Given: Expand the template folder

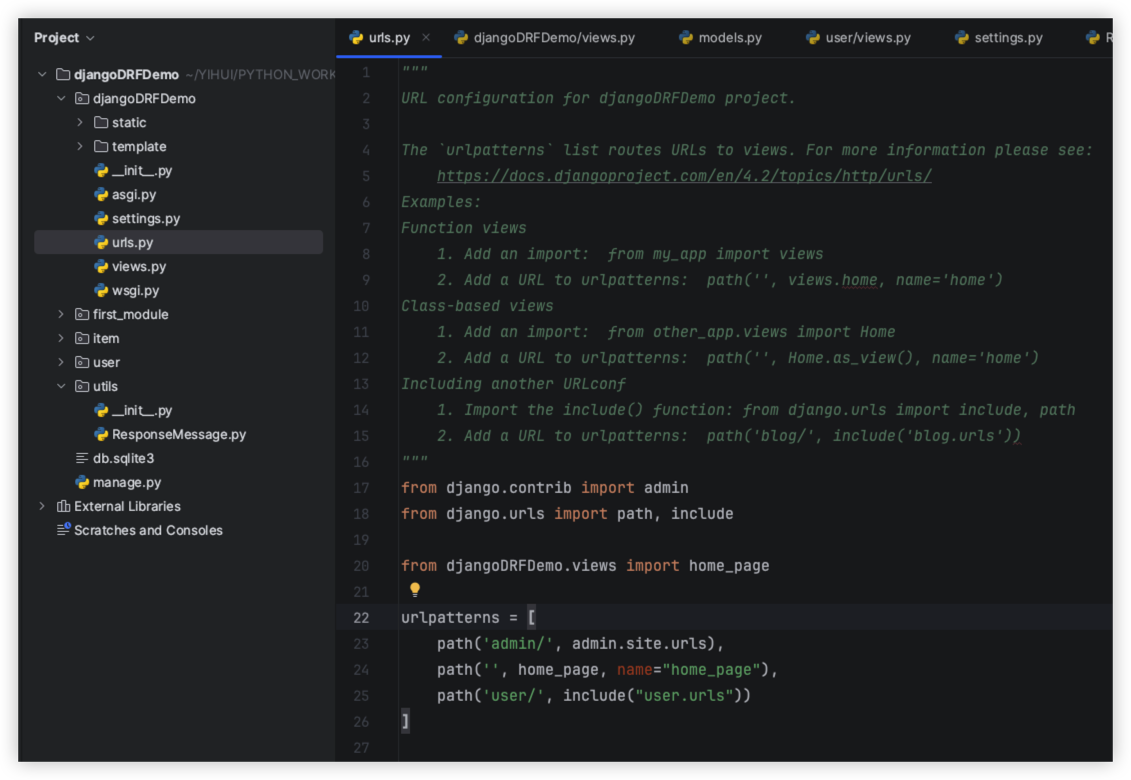Looking at the screenshot, I should (80, 146).
